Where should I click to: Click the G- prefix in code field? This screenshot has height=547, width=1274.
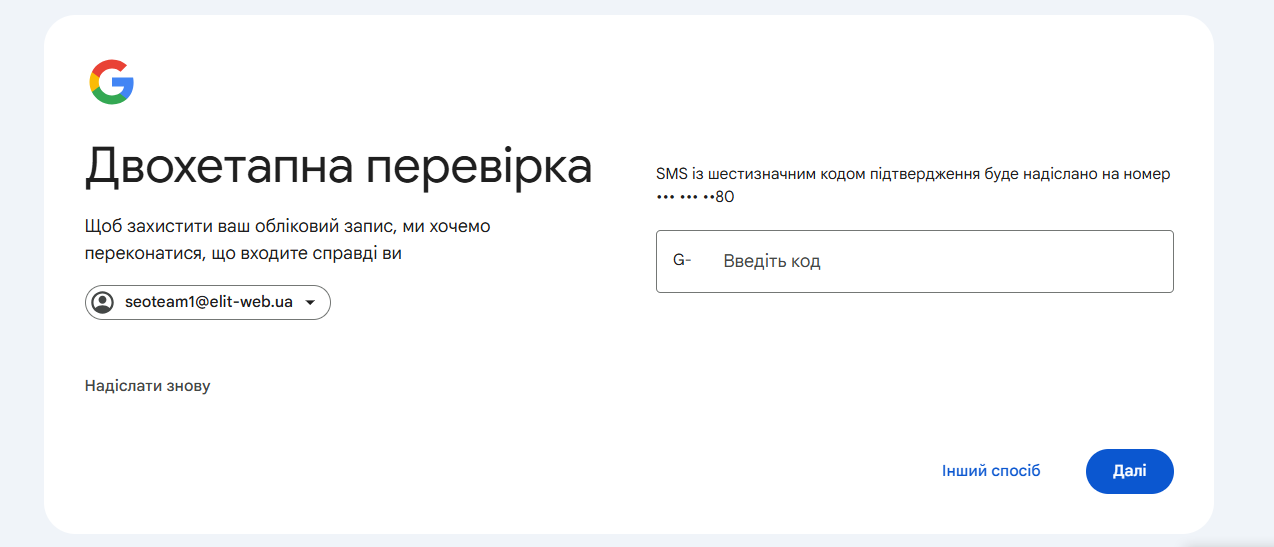coord(682,260)
